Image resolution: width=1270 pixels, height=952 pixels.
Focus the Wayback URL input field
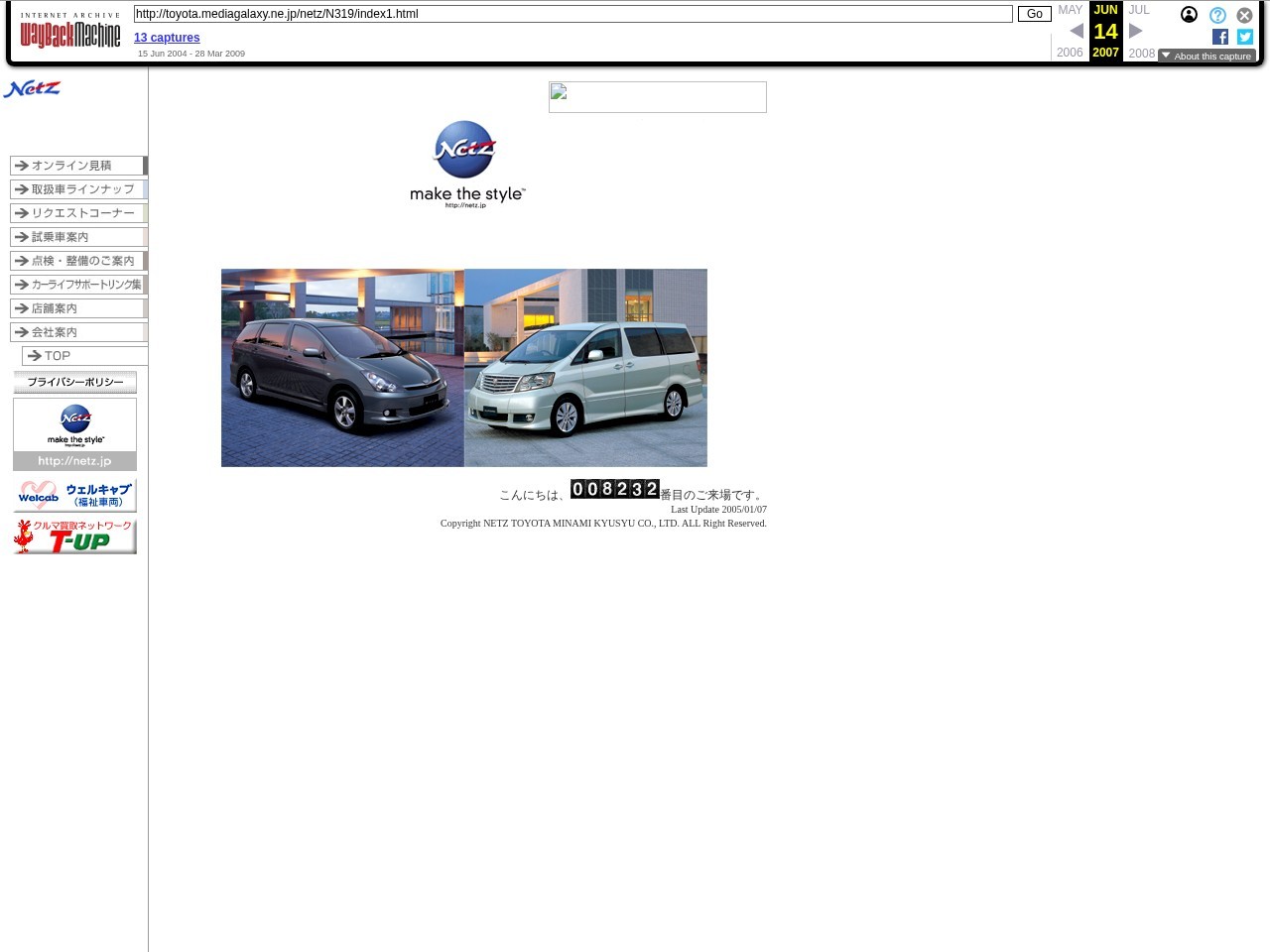(x=572, y=14)
